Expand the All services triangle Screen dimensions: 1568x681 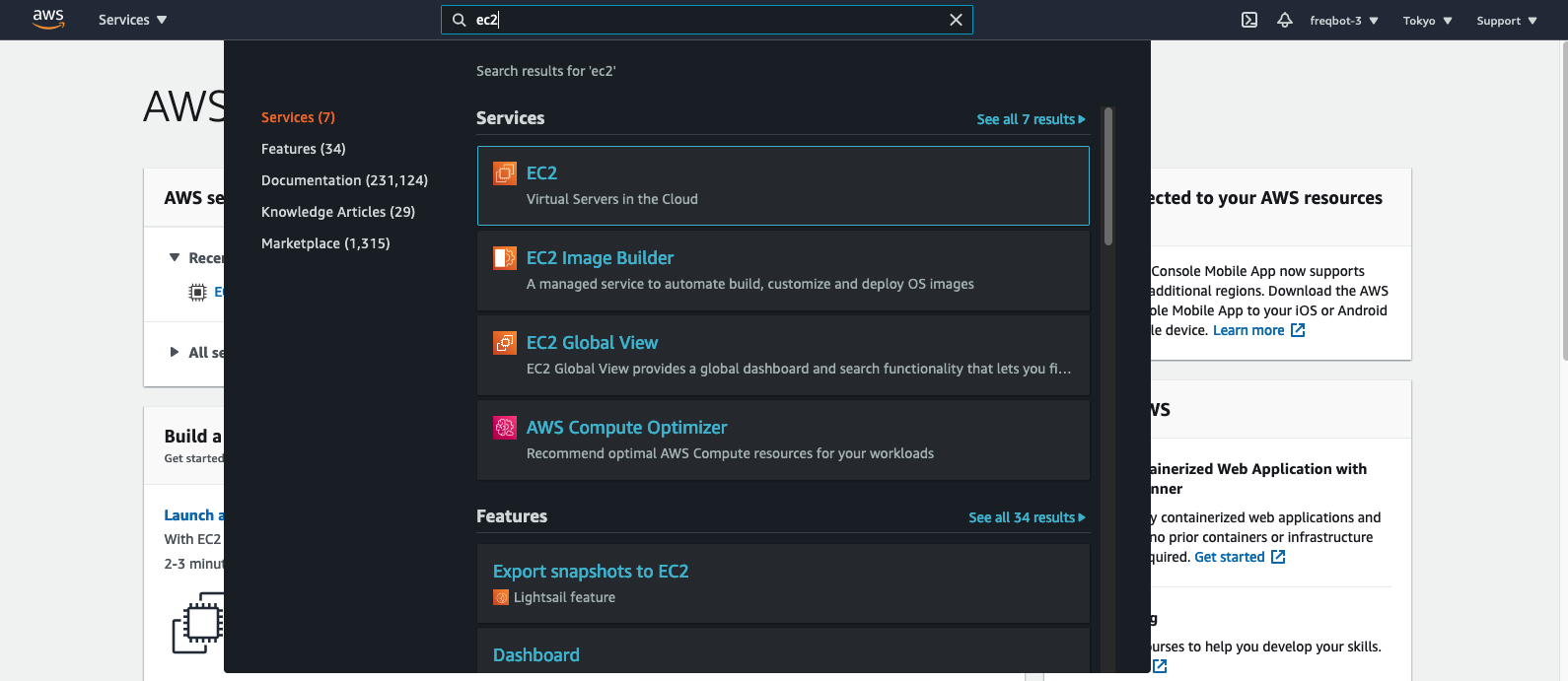175,352
